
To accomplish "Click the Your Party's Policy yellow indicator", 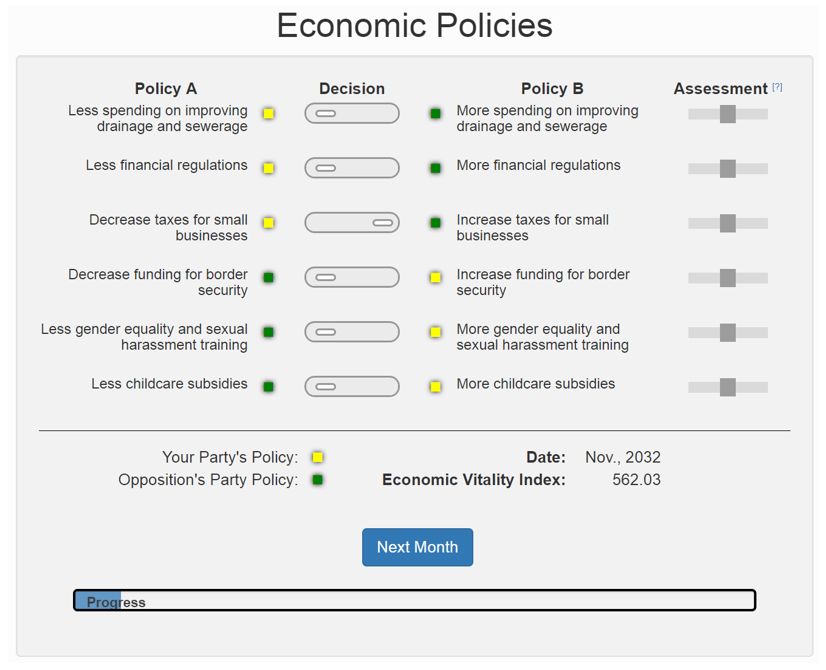I will pyautogui.click(x=317, y=457).
